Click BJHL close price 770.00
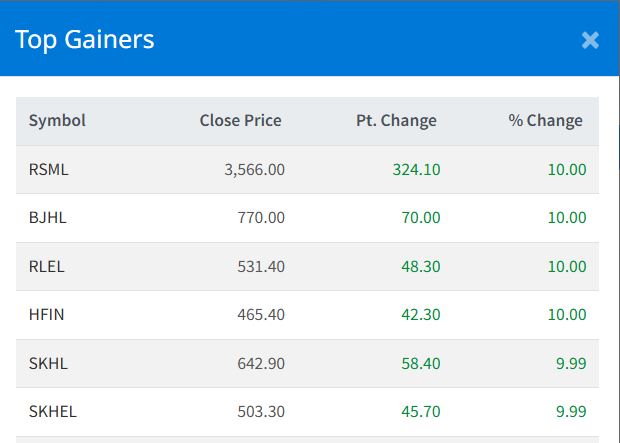 [261, 218]
